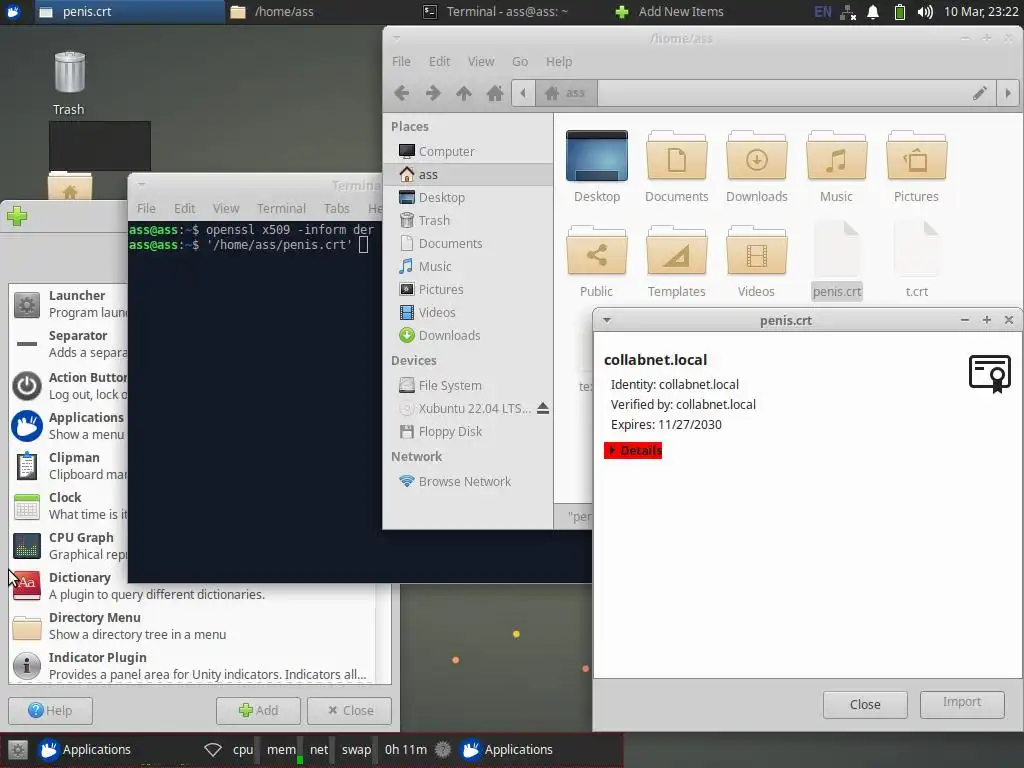Open the Public folder icon
The width and height of the screenshot is (1024, 768).
(596, 251)
